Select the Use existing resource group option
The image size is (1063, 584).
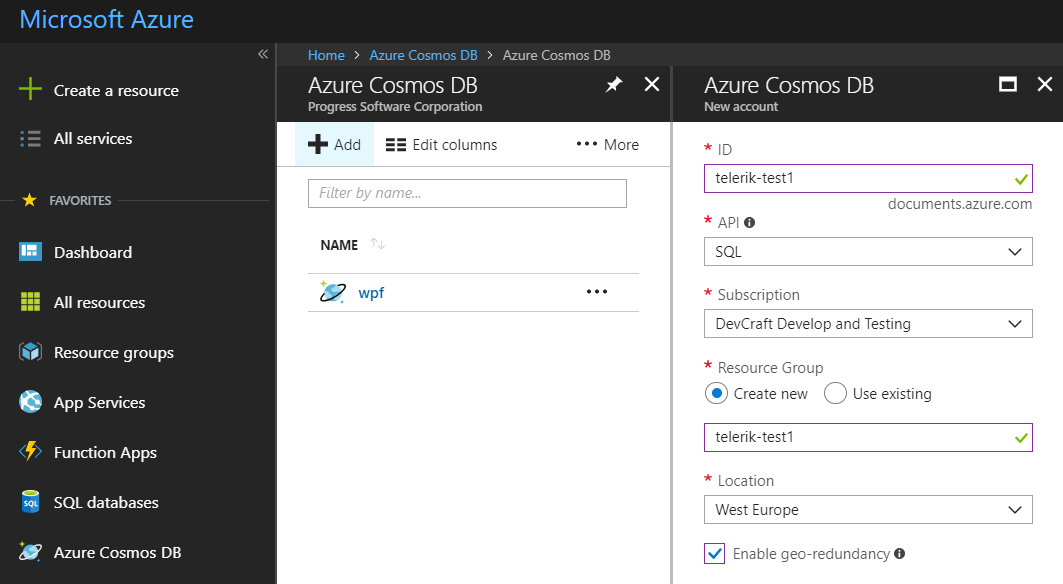[x=836, y=393]
